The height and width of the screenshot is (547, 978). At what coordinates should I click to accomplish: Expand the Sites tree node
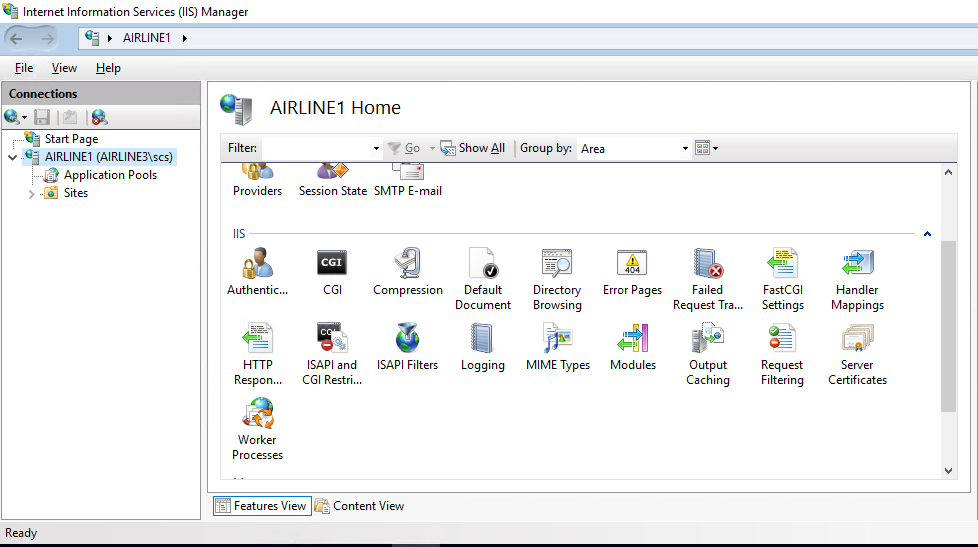31,194
